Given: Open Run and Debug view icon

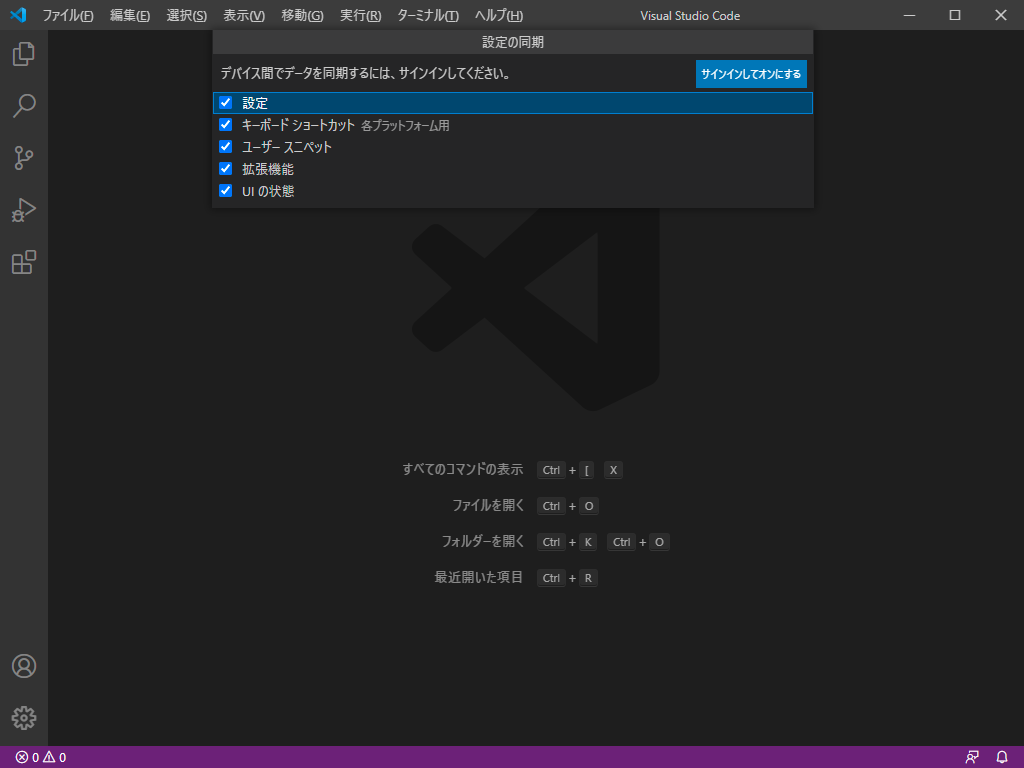Looking at the screenshot, I should tap(24, 210).
